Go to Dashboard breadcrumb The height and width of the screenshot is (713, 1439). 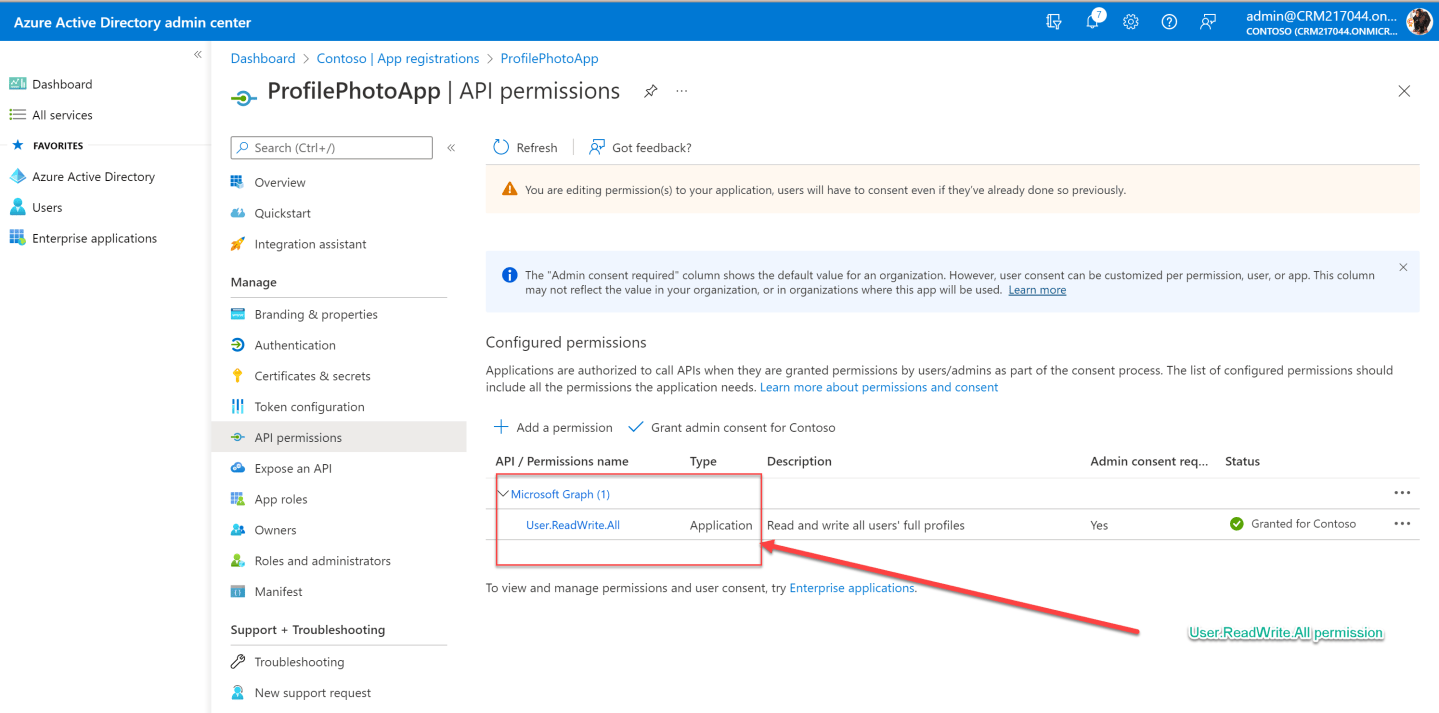pyautogui.click(x=263, y=59)
